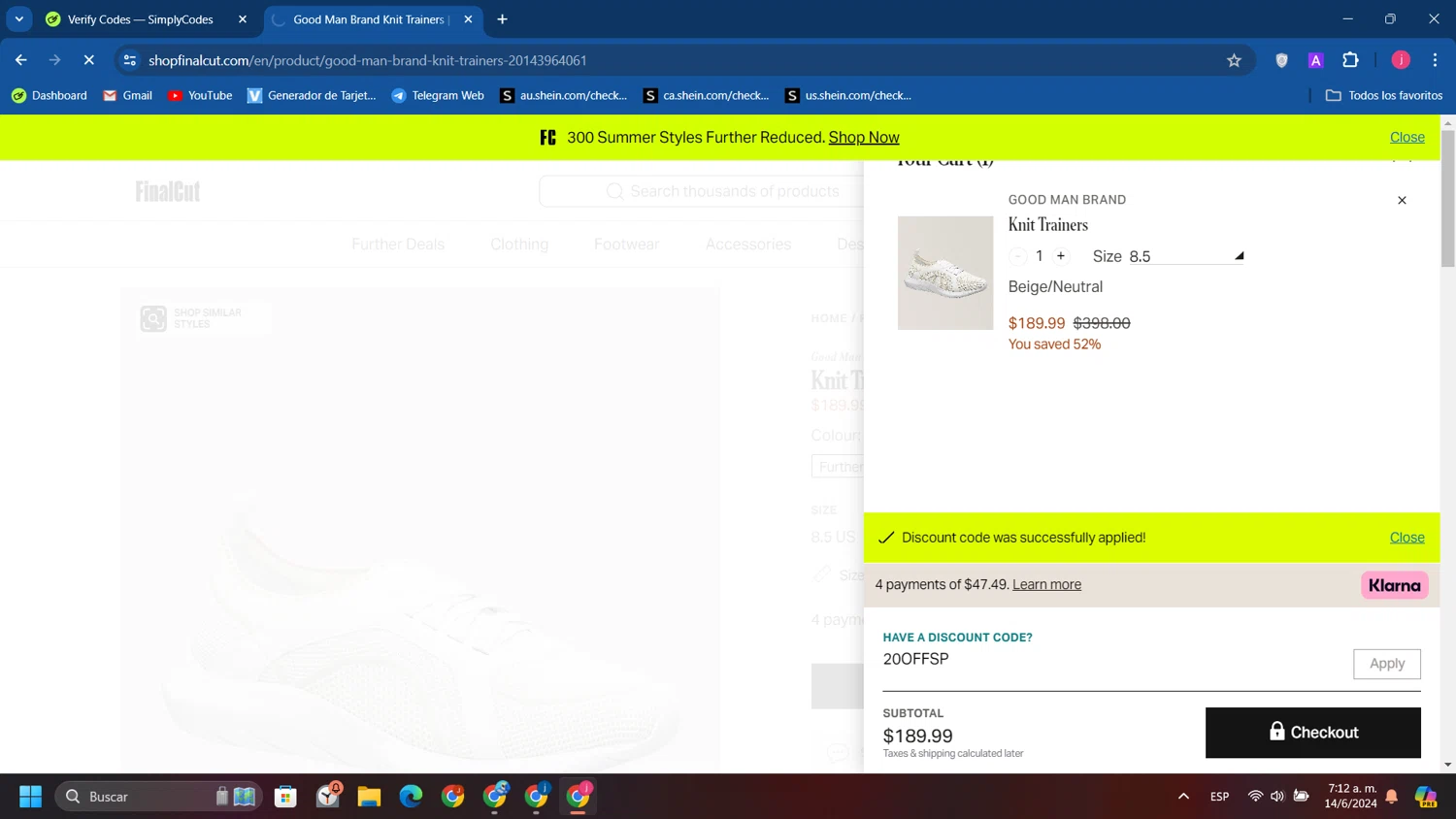This screenshot has height=819, width=1456.
Task: Click the address bar URL
Action: point(368,60)
